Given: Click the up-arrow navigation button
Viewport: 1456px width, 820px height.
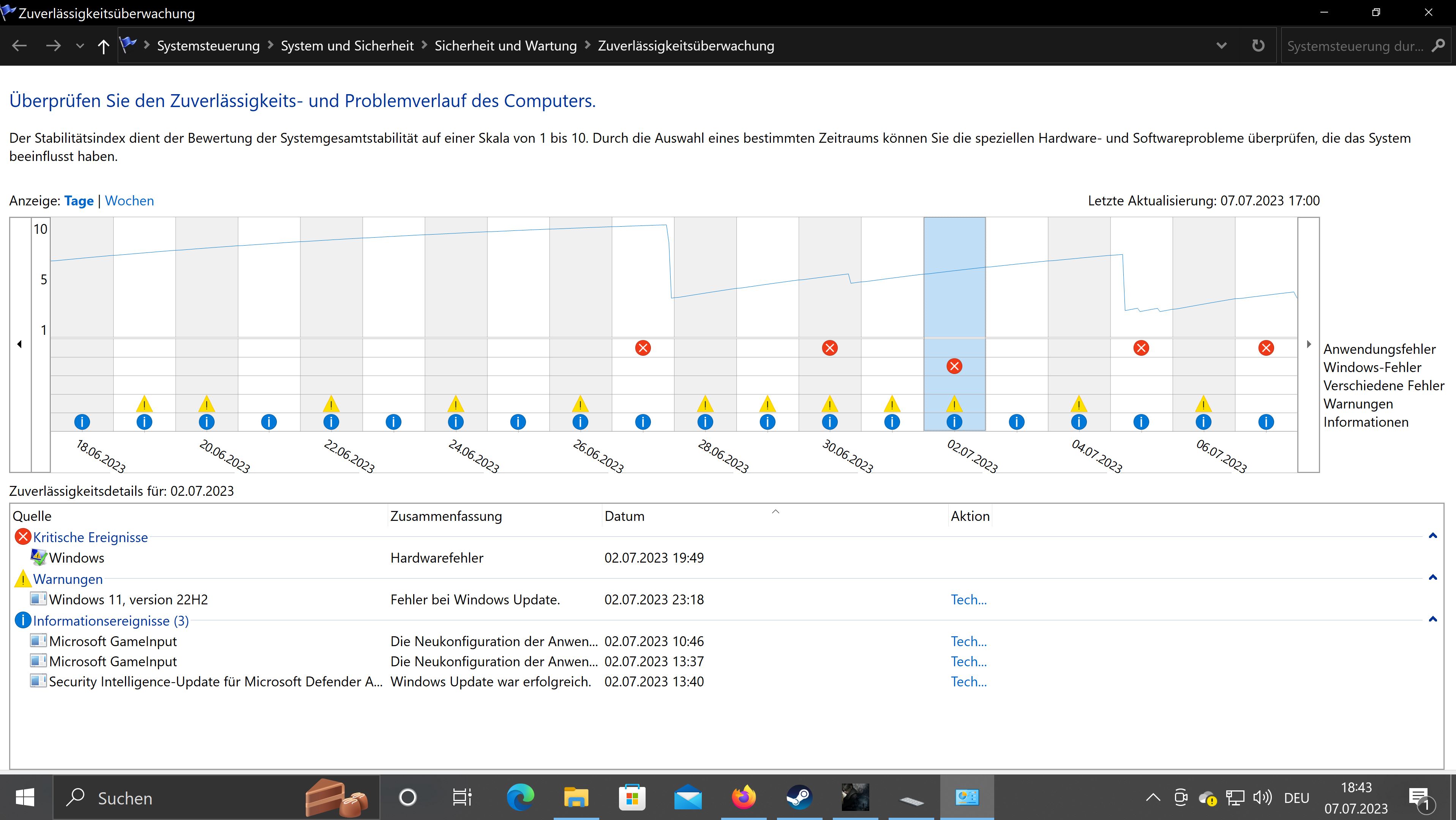Looking at the screenshot, I should point(103,46).
